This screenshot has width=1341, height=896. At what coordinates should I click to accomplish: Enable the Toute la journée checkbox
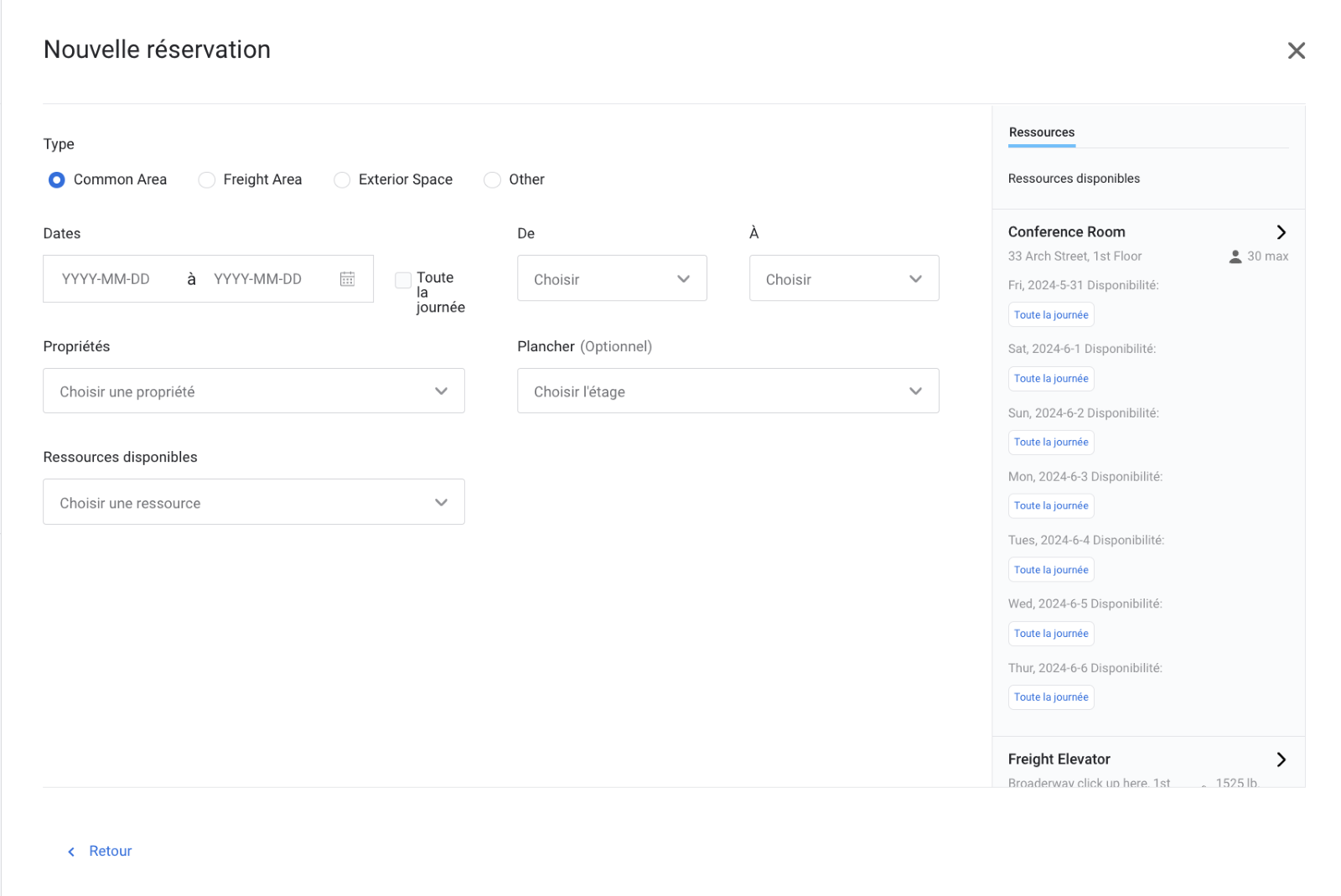pos(403,280)
